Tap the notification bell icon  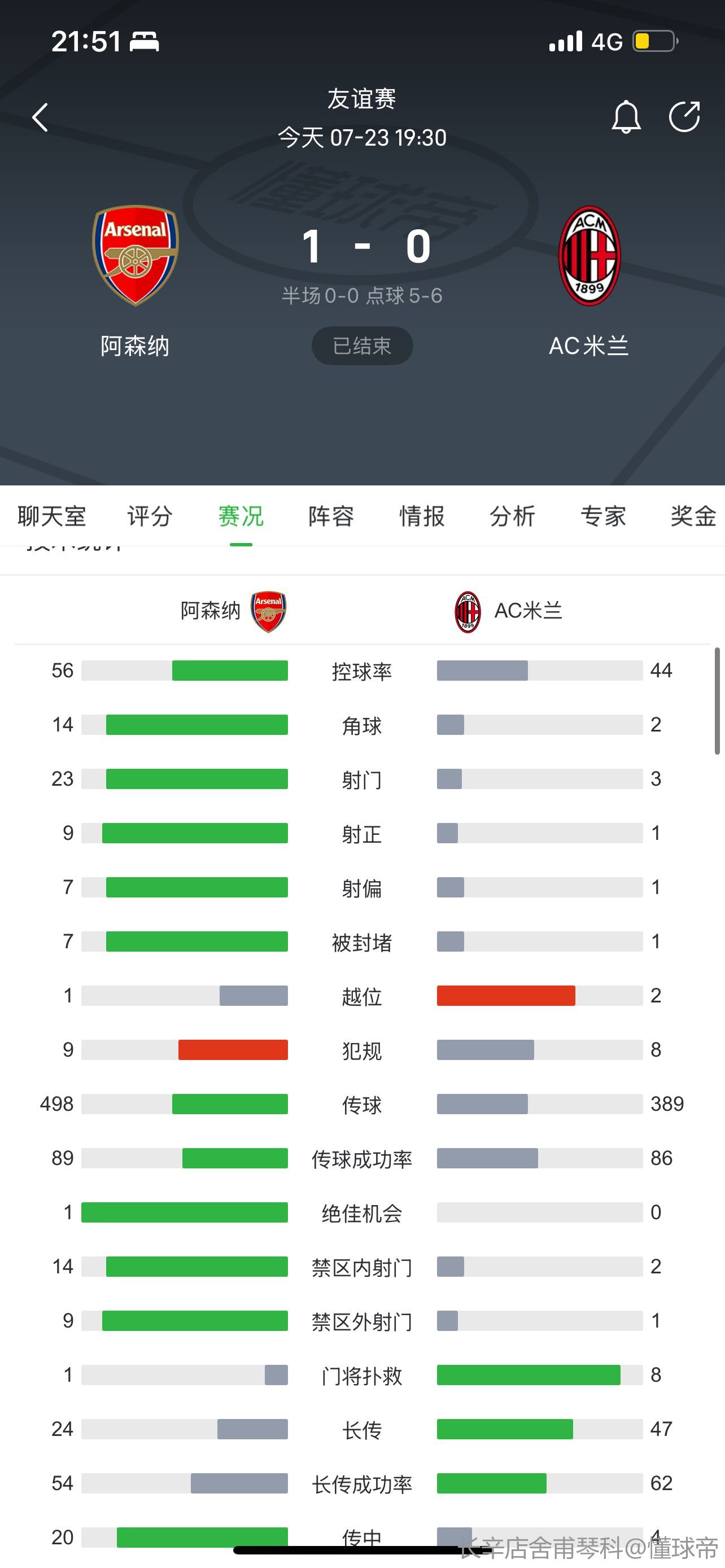[x=626, y=117]
